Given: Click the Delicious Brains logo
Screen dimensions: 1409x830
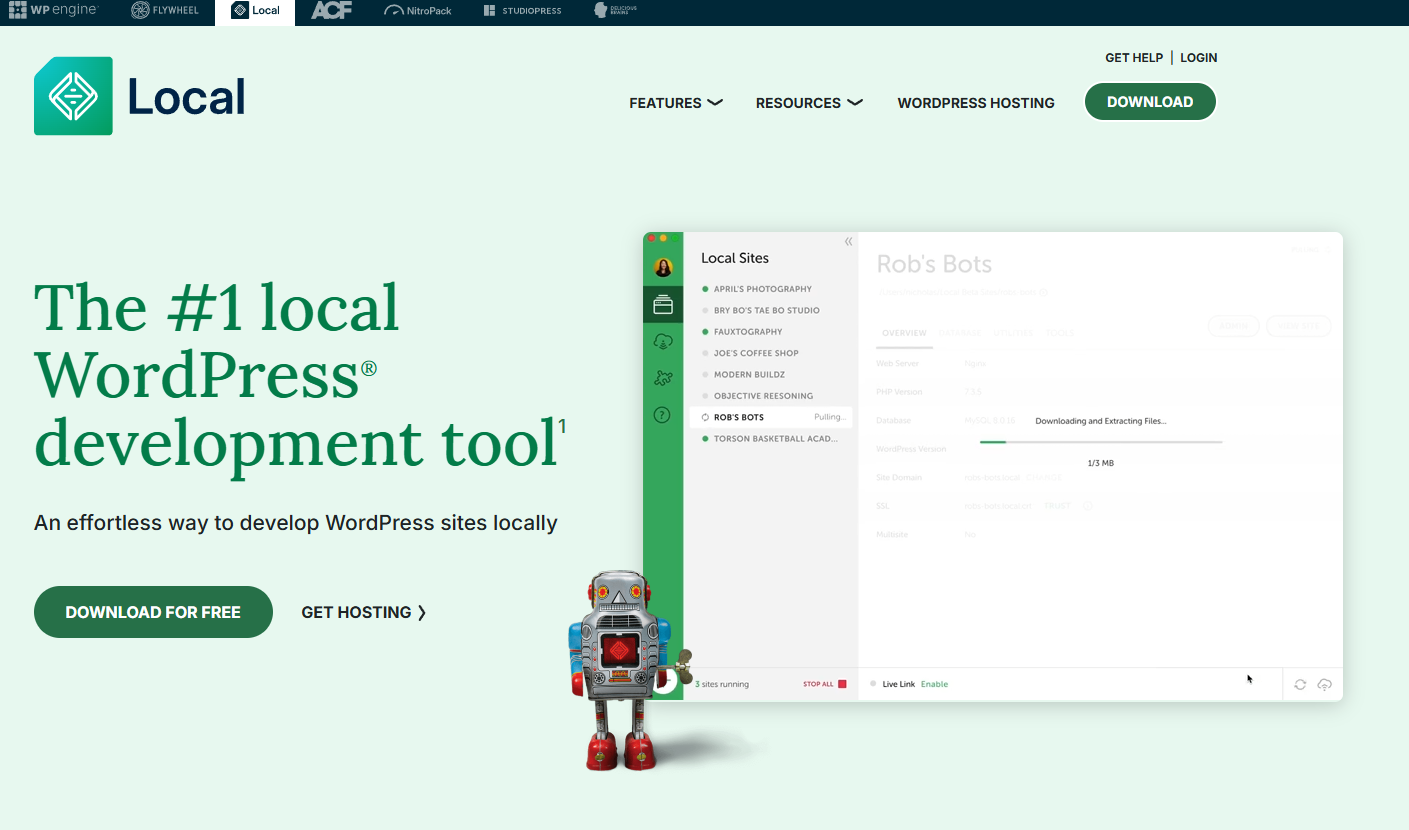Looking at the screenshot, I should pyautogui.click(x=615, y=10).
